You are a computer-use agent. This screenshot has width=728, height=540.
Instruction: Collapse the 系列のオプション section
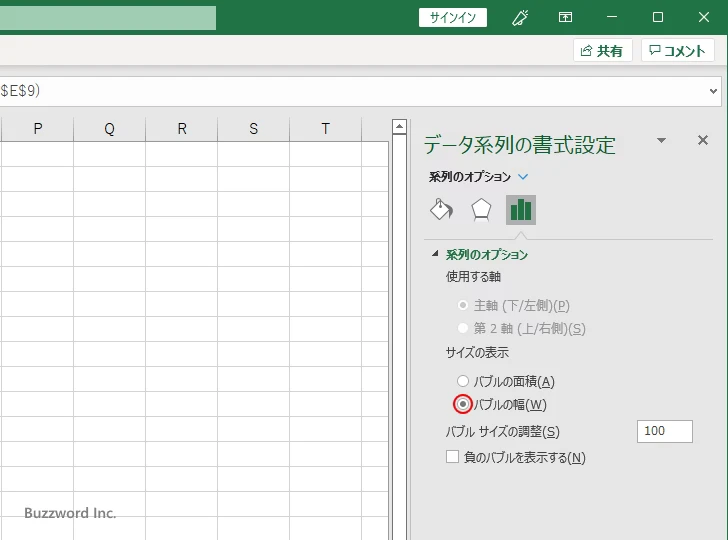pyautogui.click(x=435, y=254)
